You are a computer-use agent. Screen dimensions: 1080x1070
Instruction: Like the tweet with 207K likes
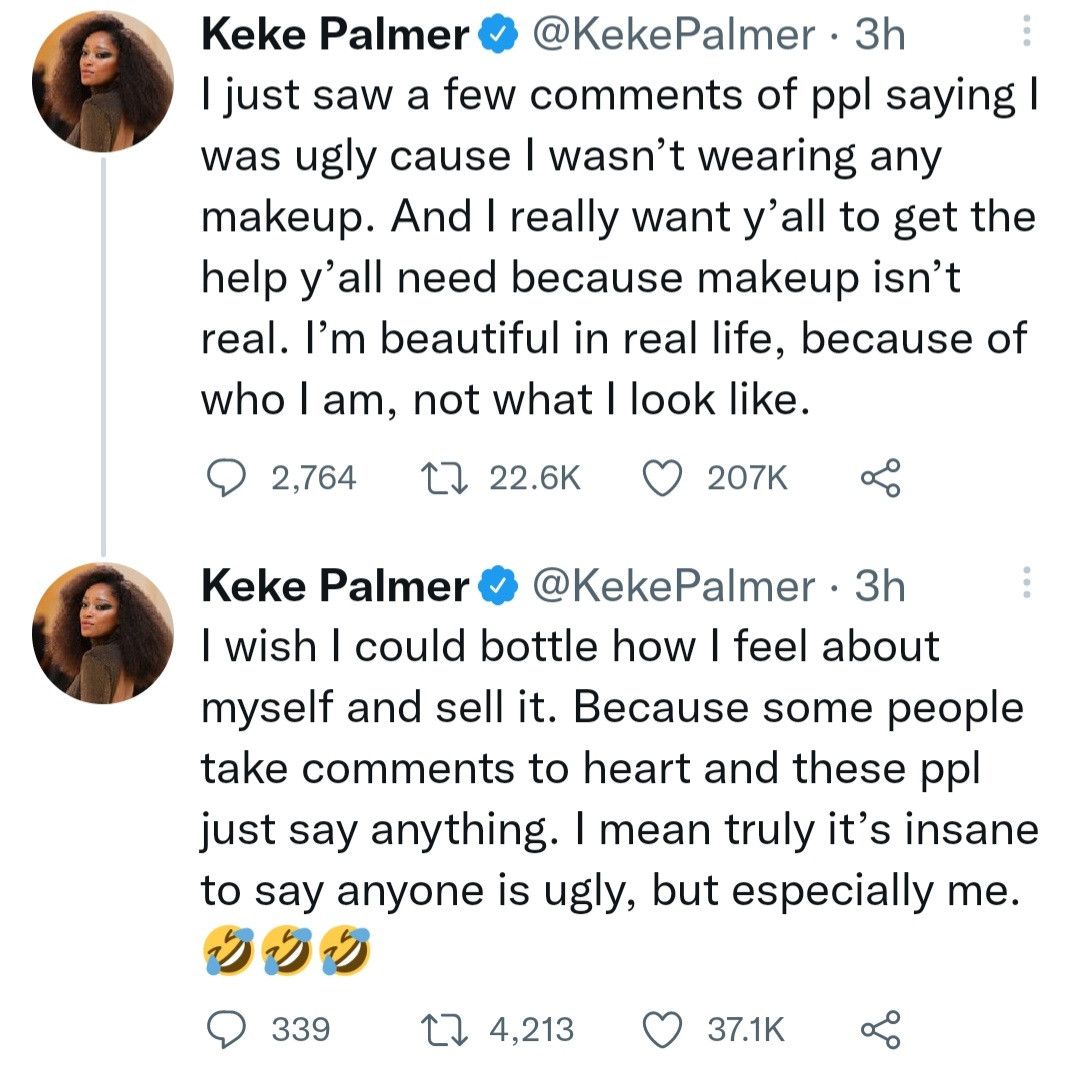[660, 478]
